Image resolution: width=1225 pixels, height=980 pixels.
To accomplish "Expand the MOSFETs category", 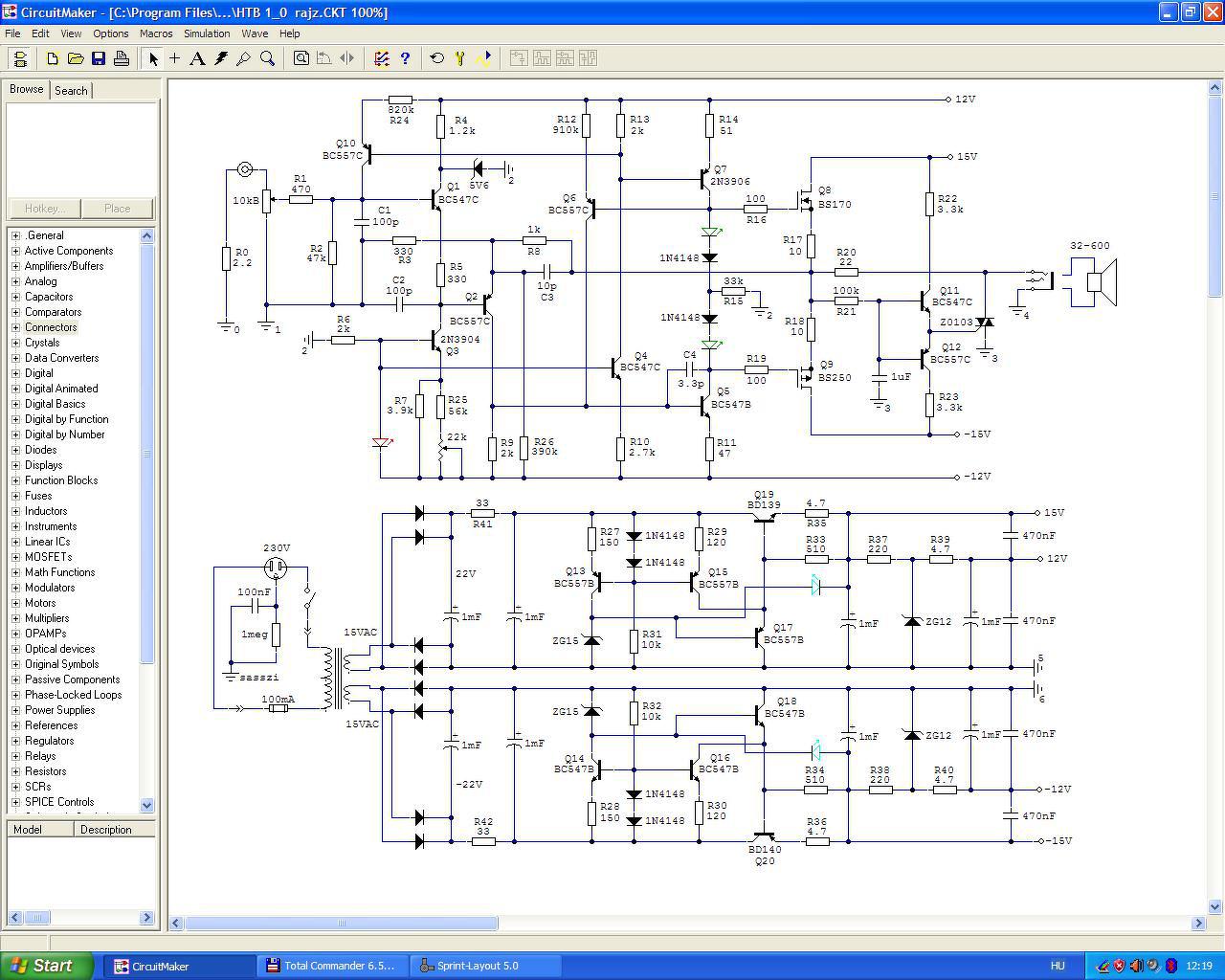I will tap(15, 557).
